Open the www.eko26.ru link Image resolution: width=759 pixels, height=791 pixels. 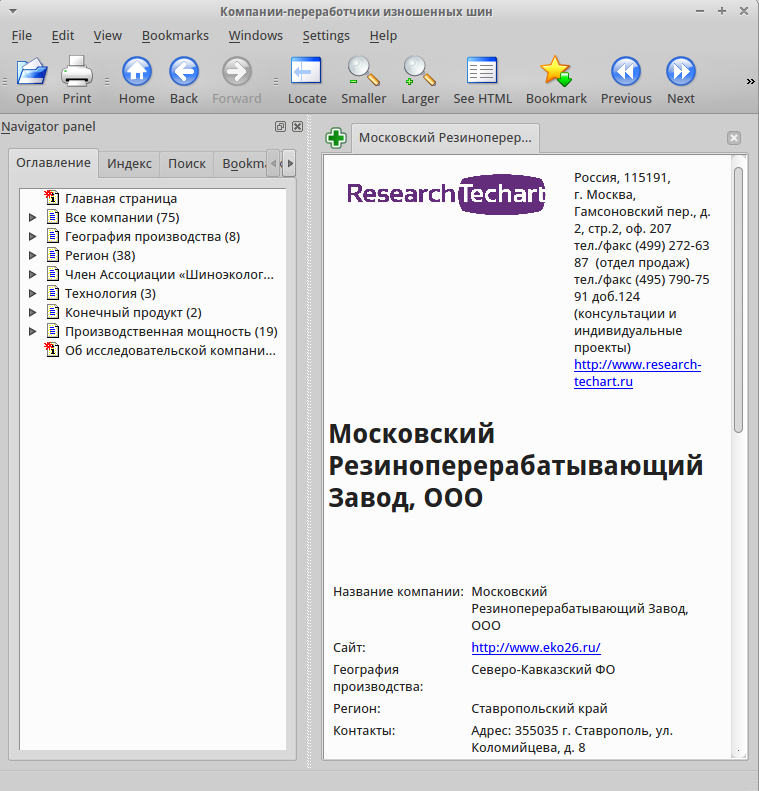(536, 647)
